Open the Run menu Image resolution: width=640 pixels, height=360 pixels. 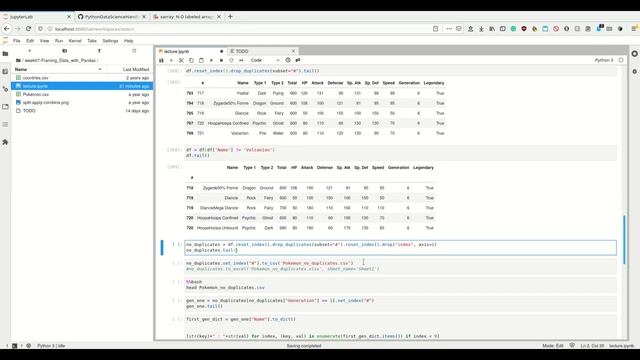click(x=59, y=41)
